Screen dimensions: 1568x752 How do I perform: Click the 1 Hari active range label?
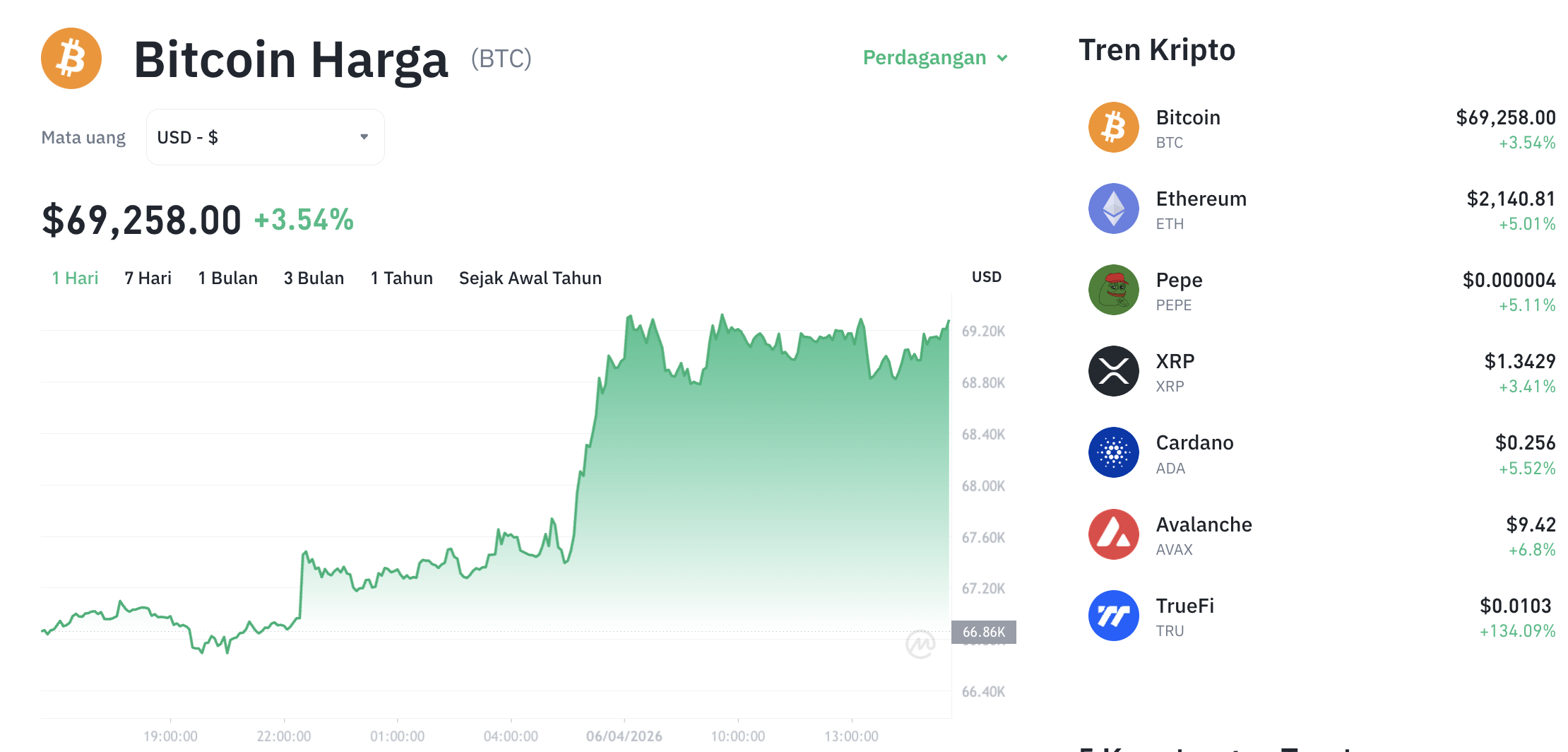[75, 278]
